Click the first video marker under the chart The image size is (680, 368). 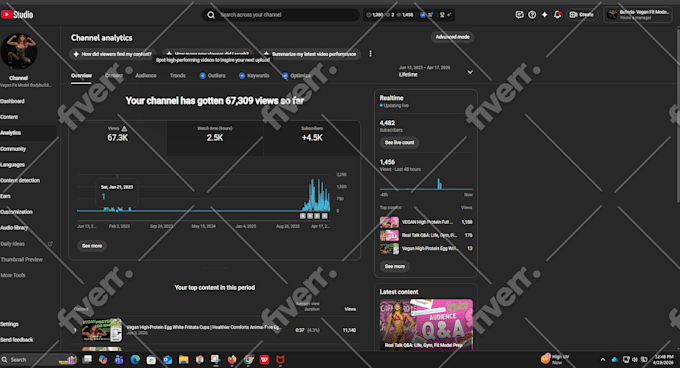click(303, 216)
